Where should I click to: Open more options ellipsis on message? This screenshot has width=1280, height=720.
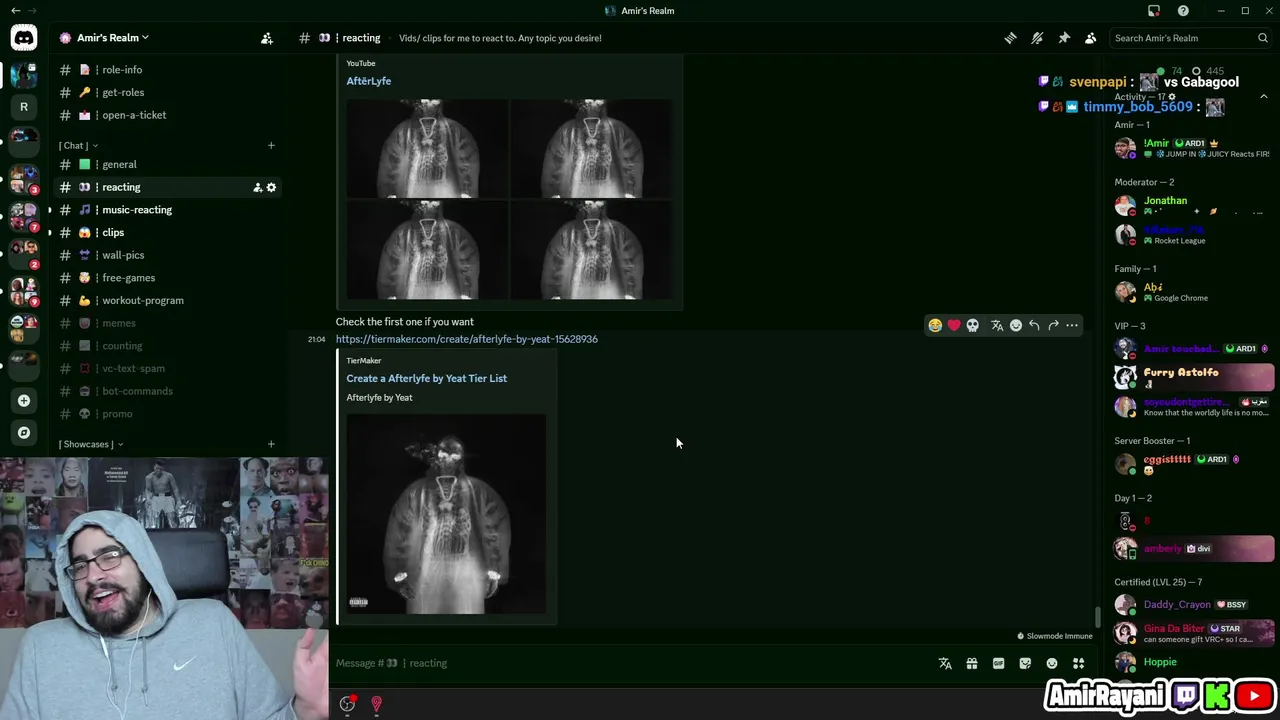tap(1072, 325)
